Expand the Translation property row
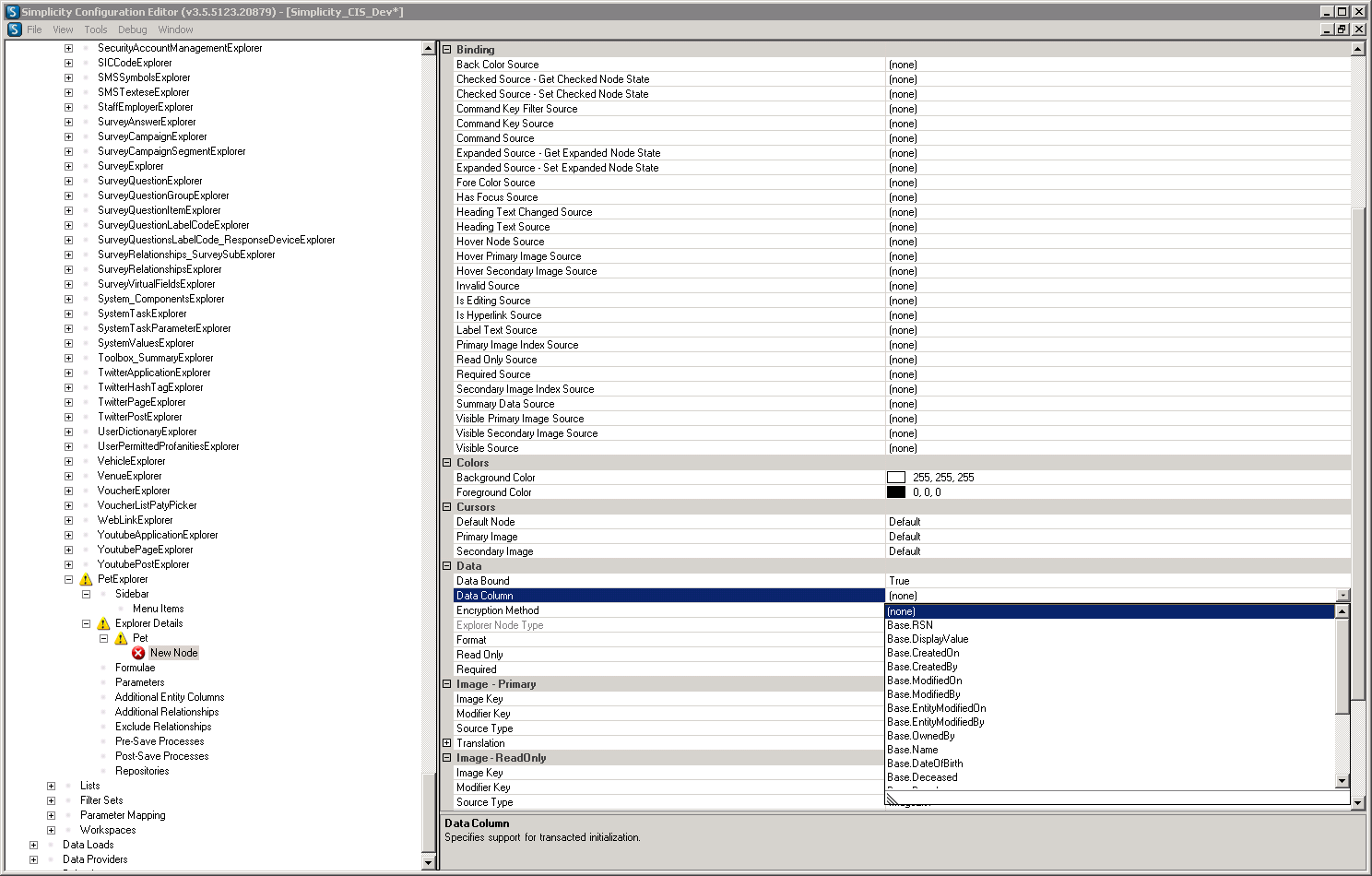1372x876 pixels. (447, 743)
